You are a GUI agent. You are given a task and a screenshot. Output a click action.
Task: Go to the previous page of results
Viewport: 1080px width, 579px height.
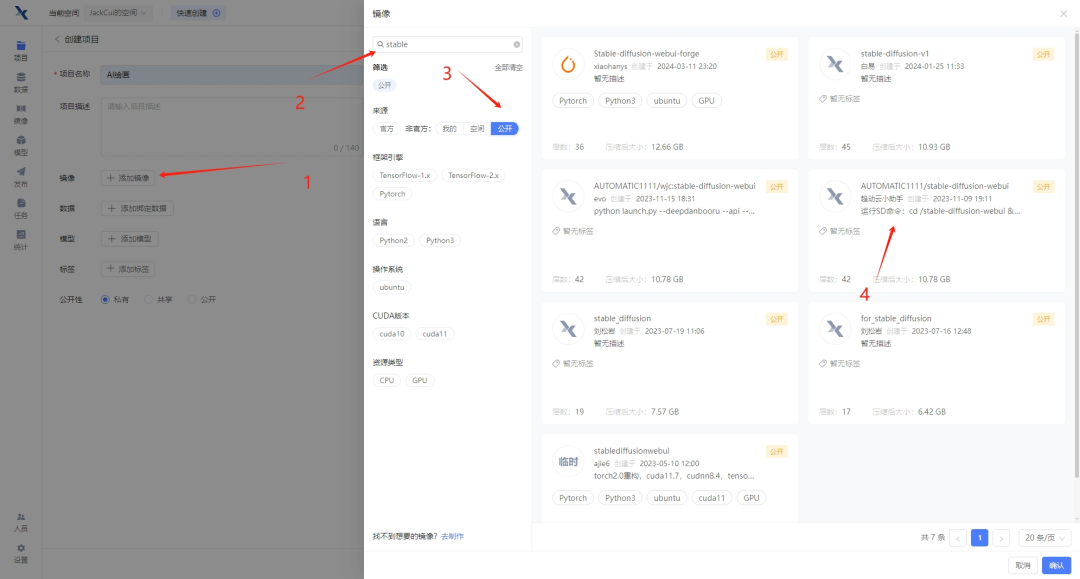pos(958,538)
